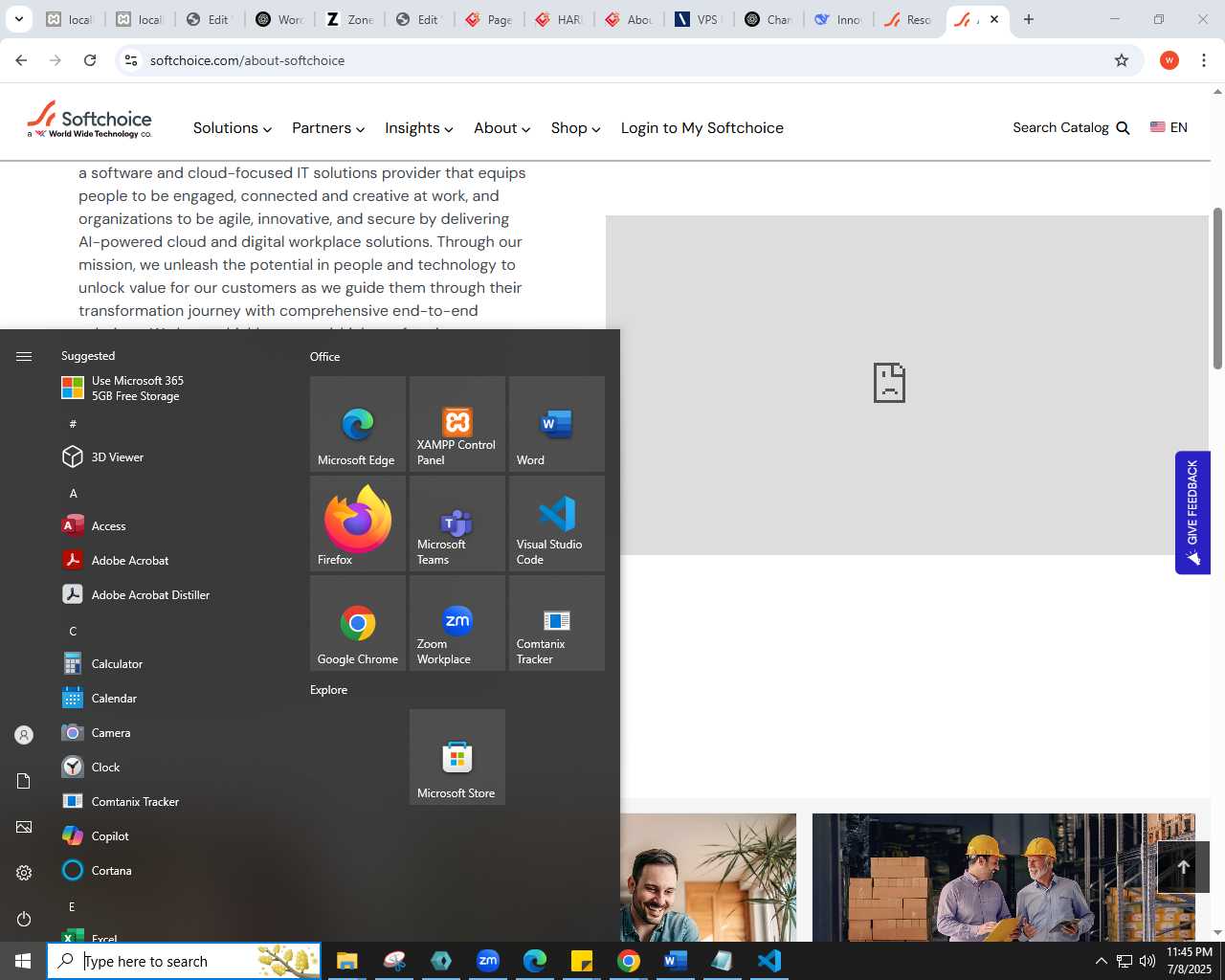Open the Google Chrome tile

(357, 623)
